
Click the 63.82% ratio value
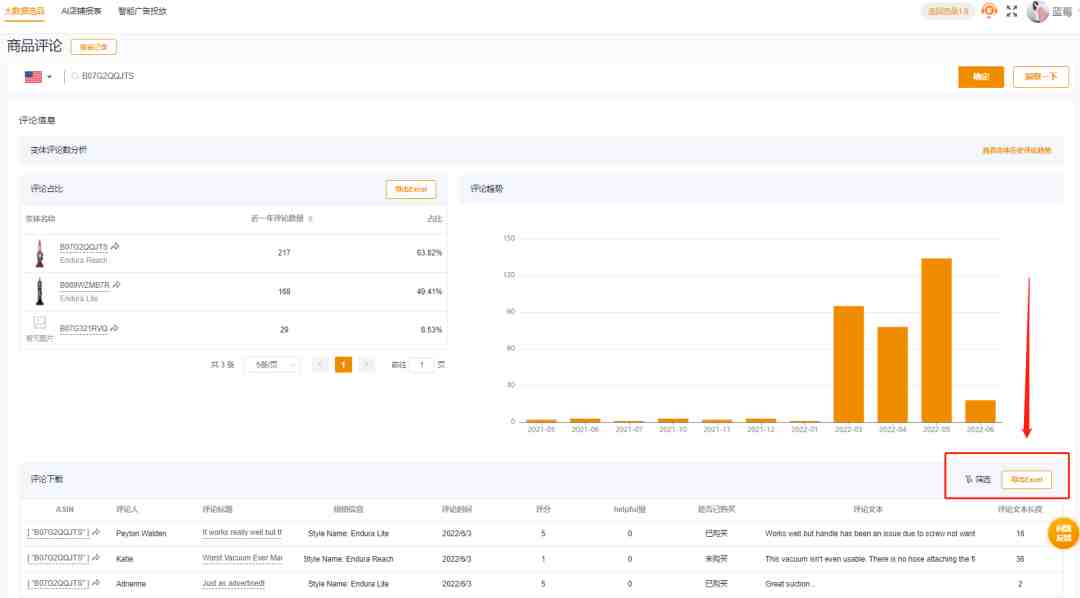[429, 253]
